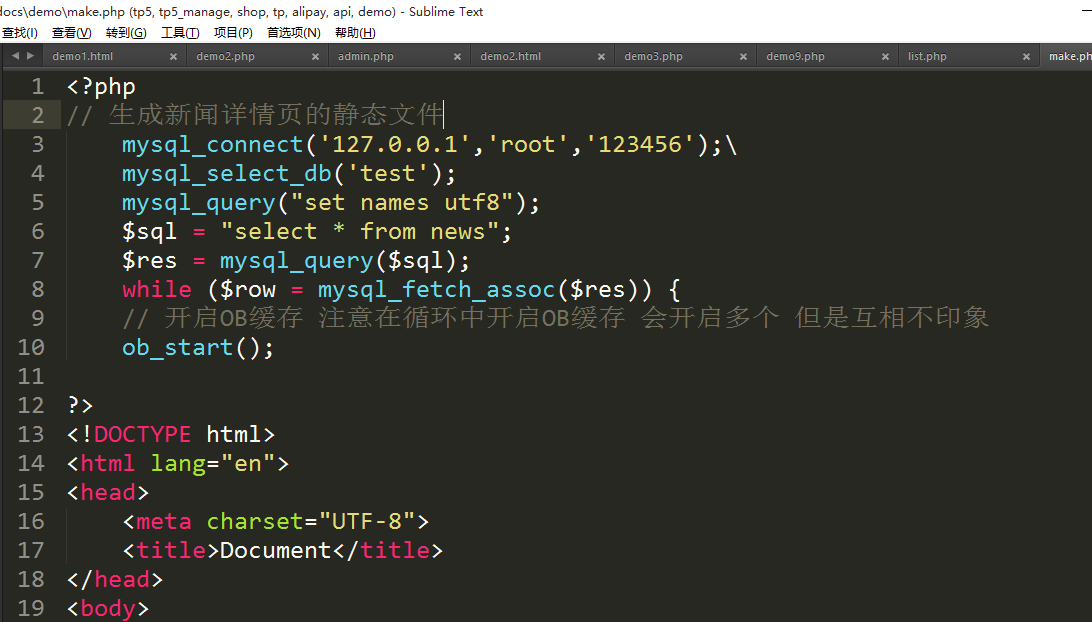Image resolution: width=1092 pixels, height=622 pixels.
Task: Activate the make.php tab
Action: pos(1069,57)
